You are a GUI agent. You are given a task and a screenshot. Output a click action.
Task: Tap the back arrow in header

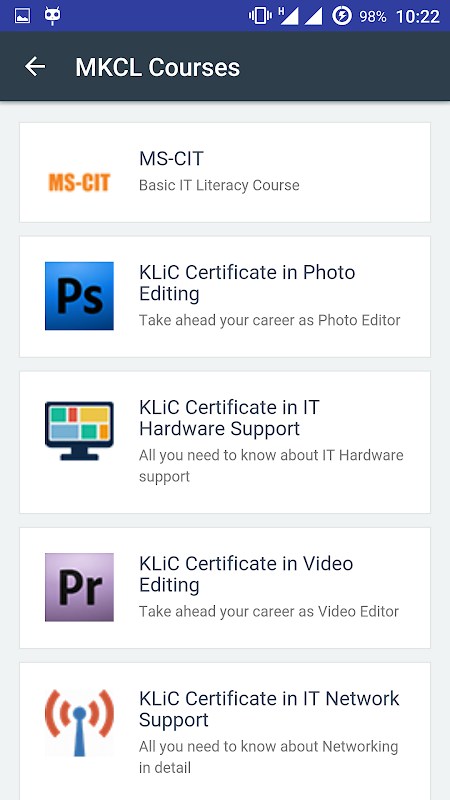pyautogui.click(x=35, y=66)
